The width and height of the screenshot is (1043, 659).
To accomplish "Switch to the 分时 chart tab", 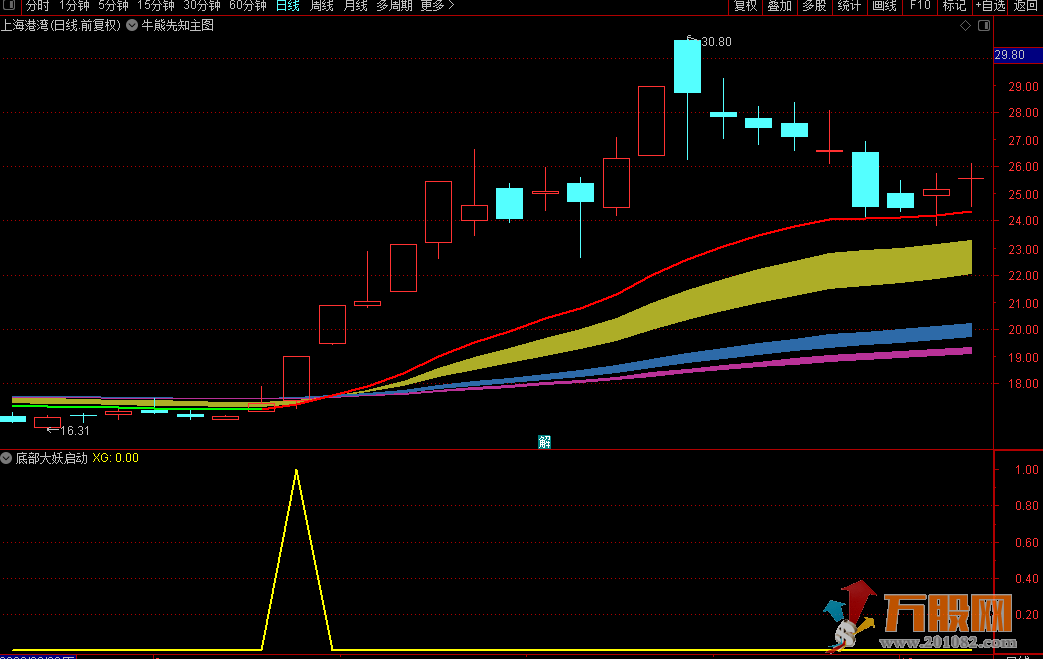I will tap(38, 6).
